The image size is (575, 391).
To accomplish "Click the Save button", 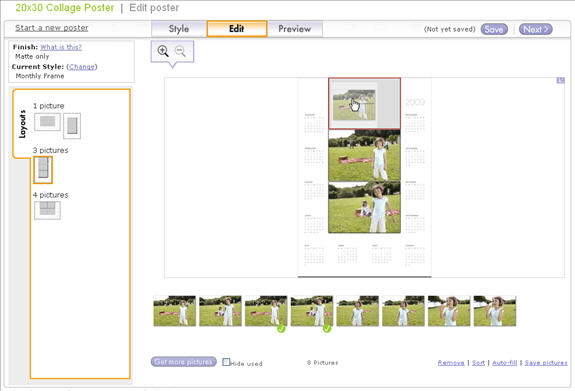I will [494, 29].
